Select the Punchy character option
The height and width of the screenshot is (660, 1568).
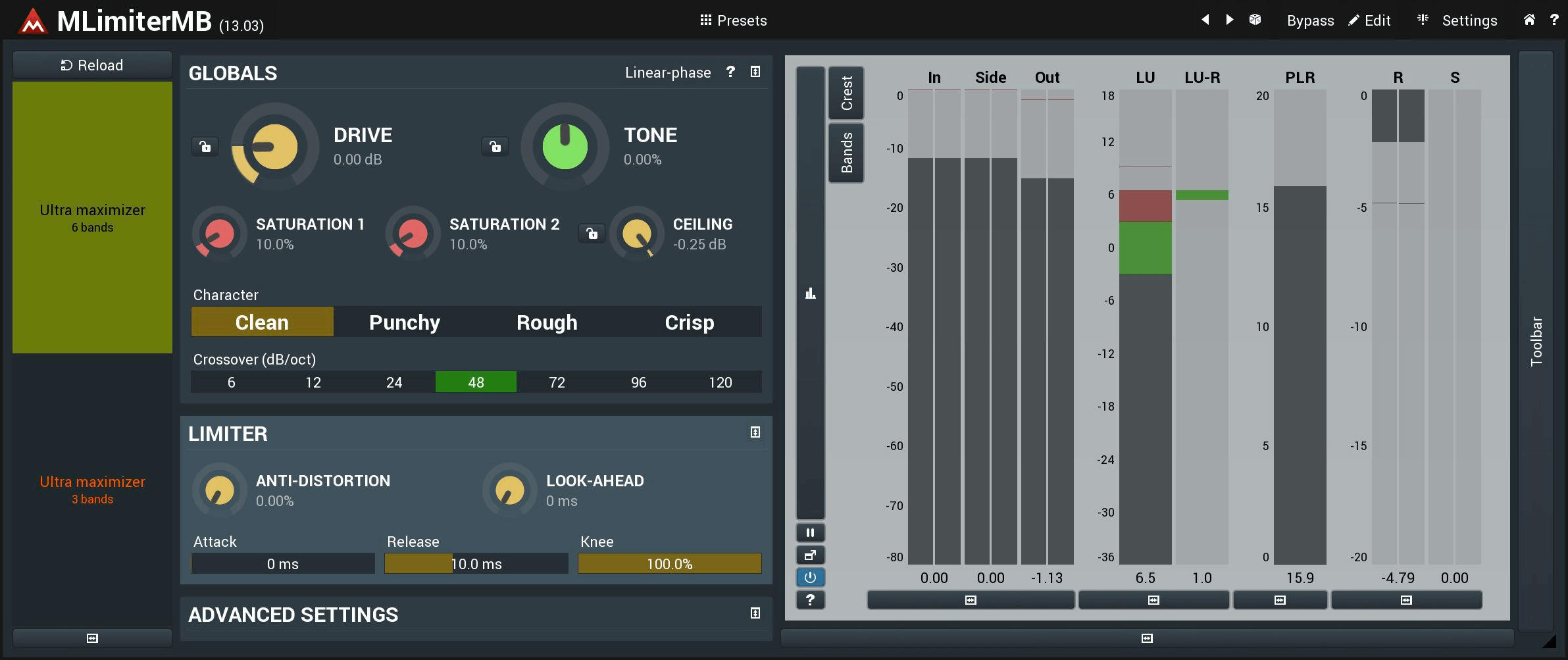tap(404, 322)
